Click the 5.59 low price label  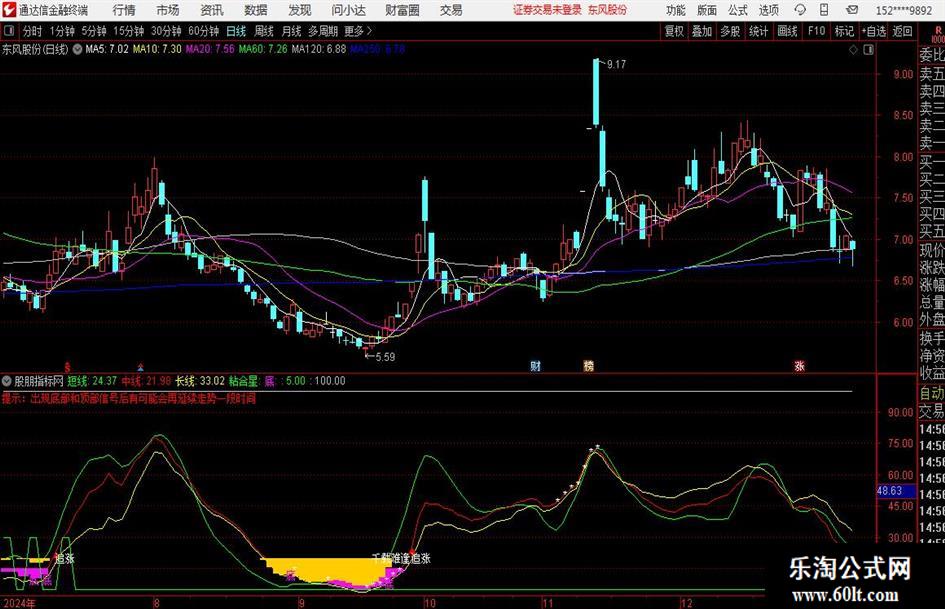(385, 357)
